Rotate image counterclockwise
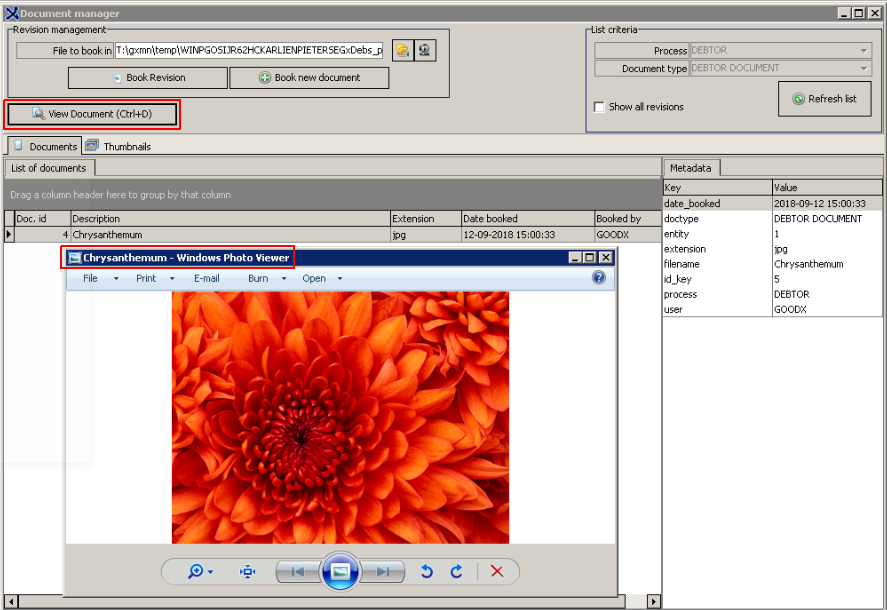This screenshot has width=887, height=610. 427,571
